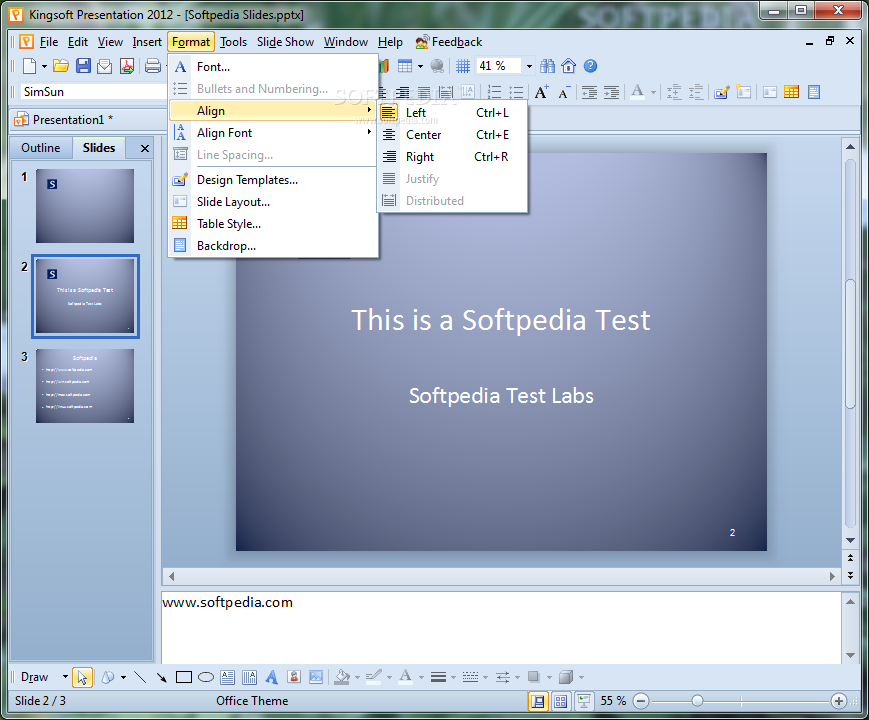The height and width of the screenshot is (720, 869).
Task: Open the SimSun font name box
Action: pos(93,91)
